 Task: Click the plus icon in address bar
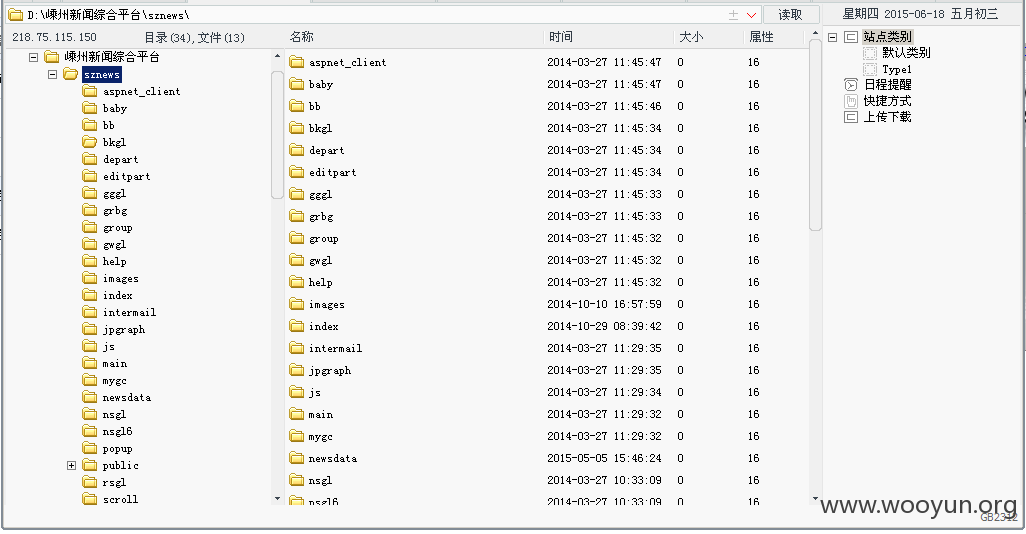734,14
